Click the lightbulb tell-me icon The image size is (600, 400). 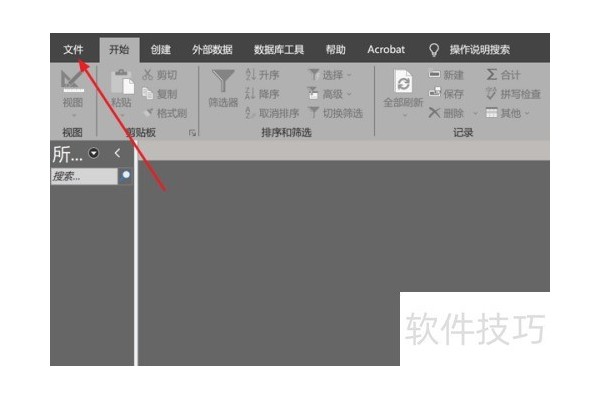434,50
